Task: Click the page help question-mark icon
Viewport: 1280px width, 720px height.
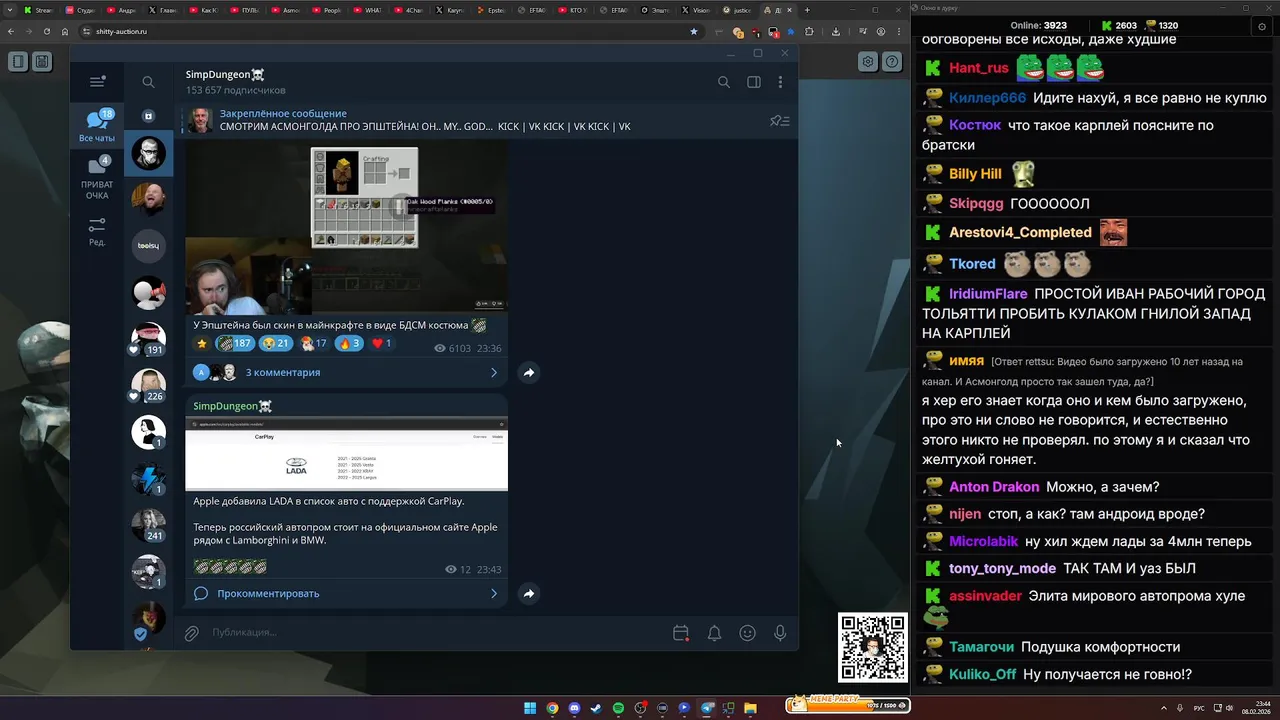Action: pos(892,62)
